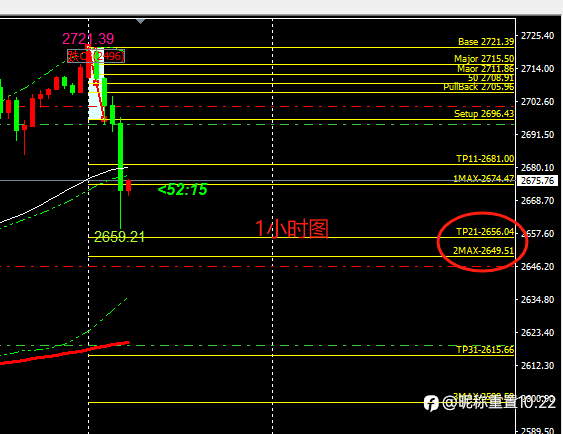563x434 pixels.
Task: Click the chart shift triangle marker at top
Action: pyautogui.click(x=140, y=22)
